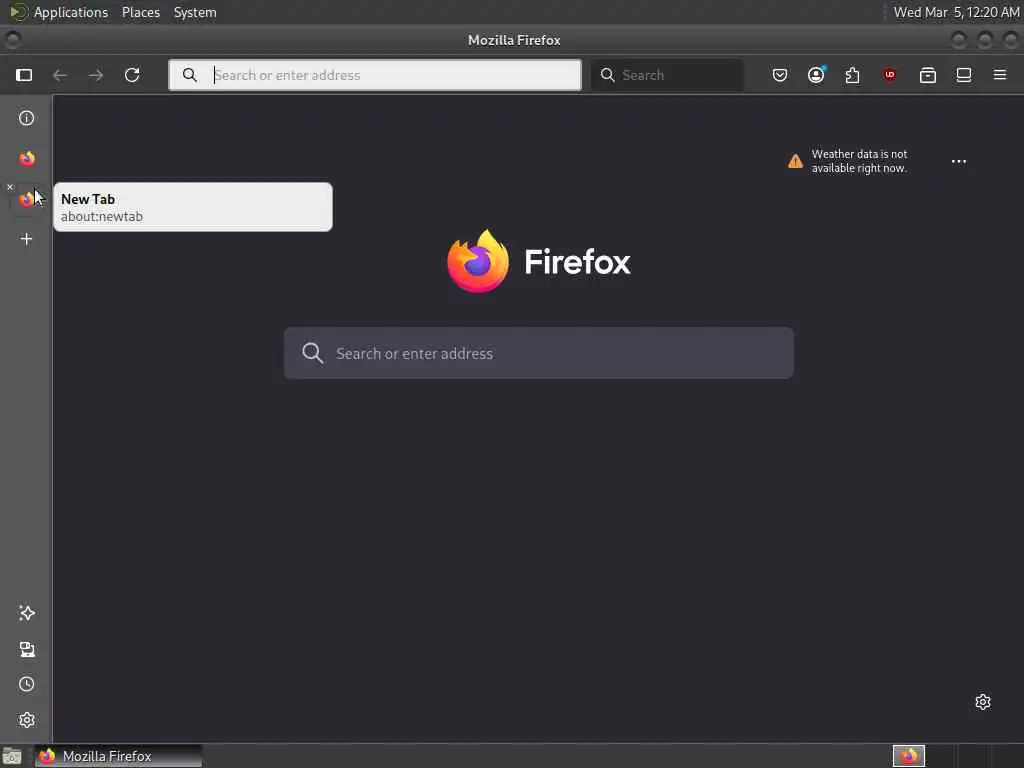This screenshot has height=768, width=1024.
Task: Close the hovered New Tab tab
Action: pyautogui.click(x=10, y=187)
